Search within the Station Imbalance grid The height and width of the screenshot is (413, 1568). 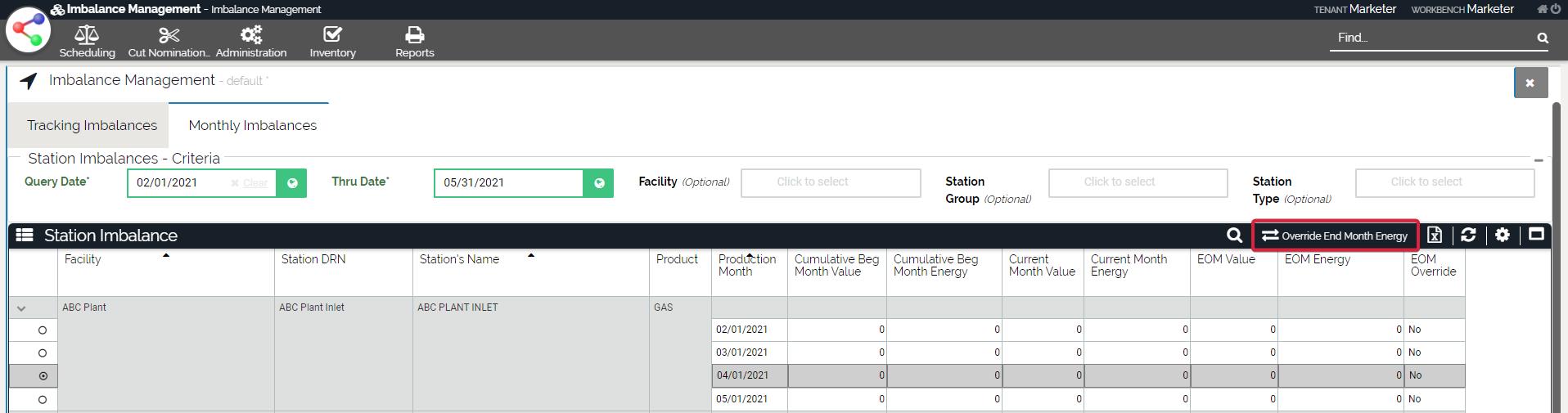tap(1234, 236)
